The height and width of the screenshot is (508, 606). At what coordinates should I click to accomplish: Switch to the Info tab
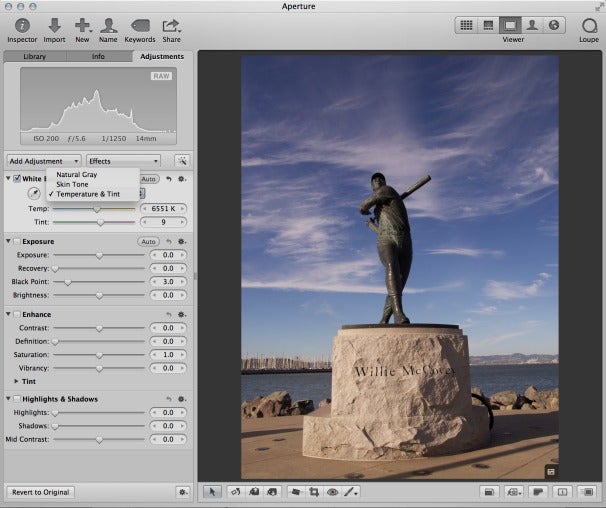point(99,56)
